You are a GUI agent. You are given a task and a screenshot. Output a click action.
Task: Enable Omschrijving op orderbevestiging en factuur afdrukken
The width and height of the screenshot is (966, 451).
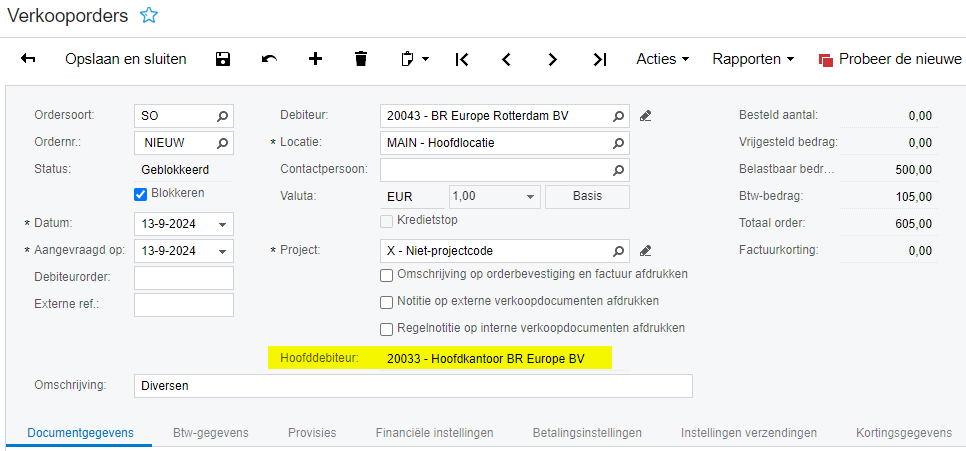coord(387,275)
